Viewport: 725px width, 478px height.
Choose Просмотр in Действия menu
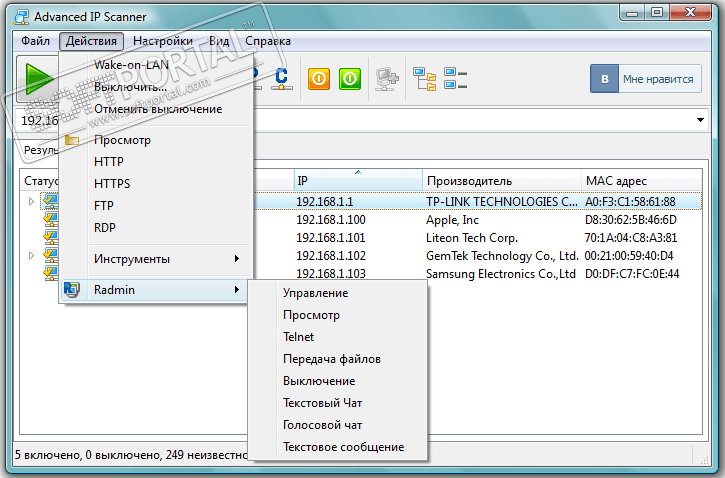(156, 140)
